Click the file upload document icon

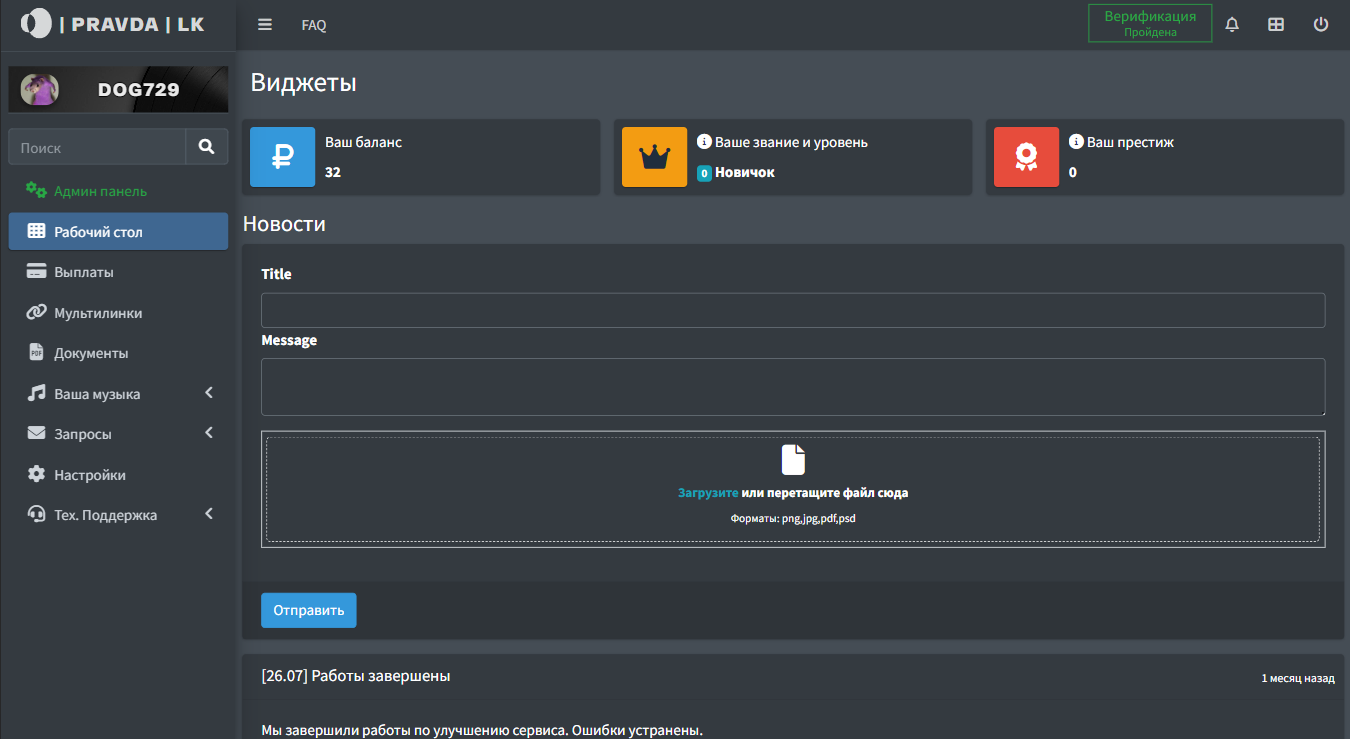coord(793,459)
